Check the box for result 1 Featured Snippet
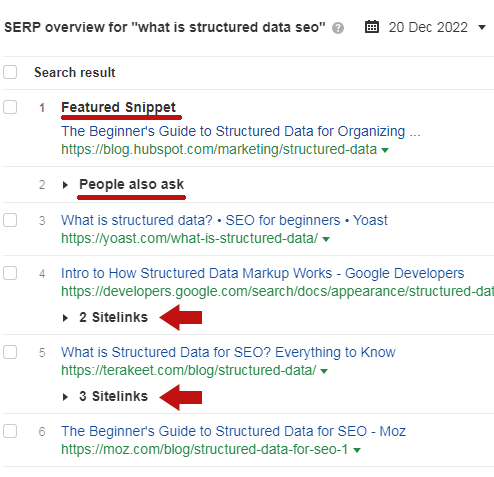The width and height of the screenshot is (494, 477). (10, 107)
